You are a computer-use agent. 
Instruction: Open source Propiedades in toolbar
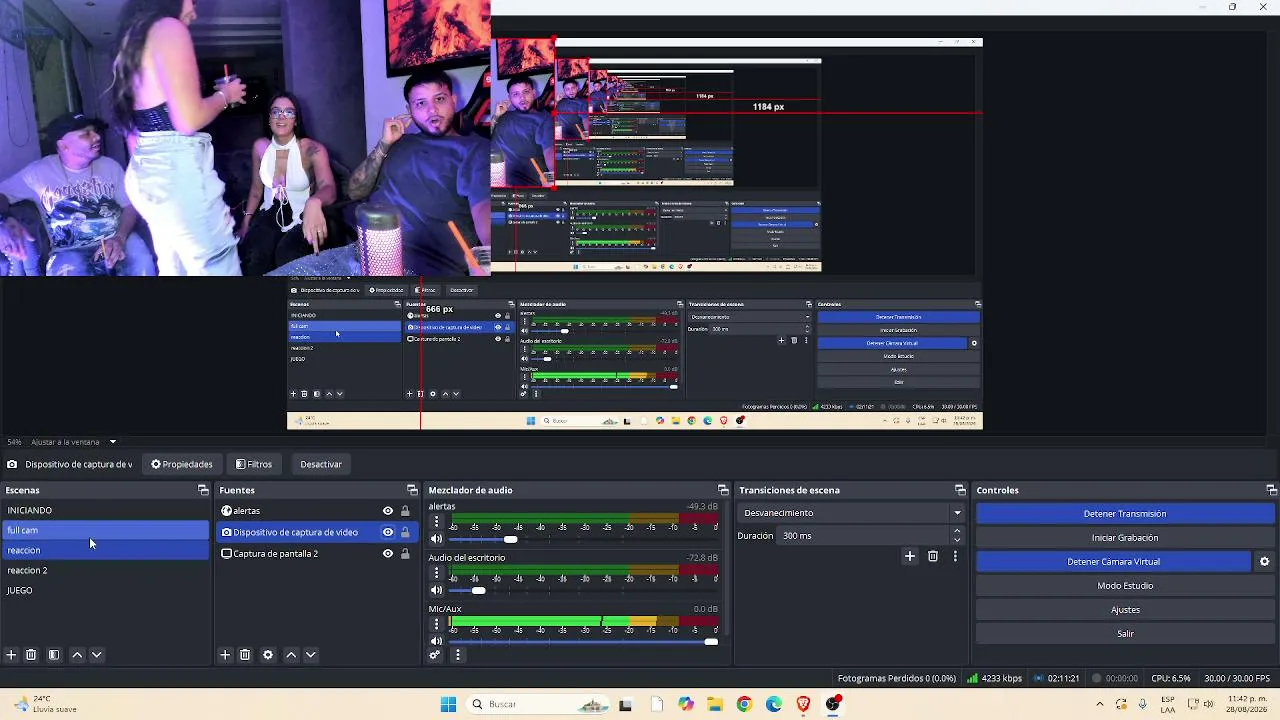182,464
